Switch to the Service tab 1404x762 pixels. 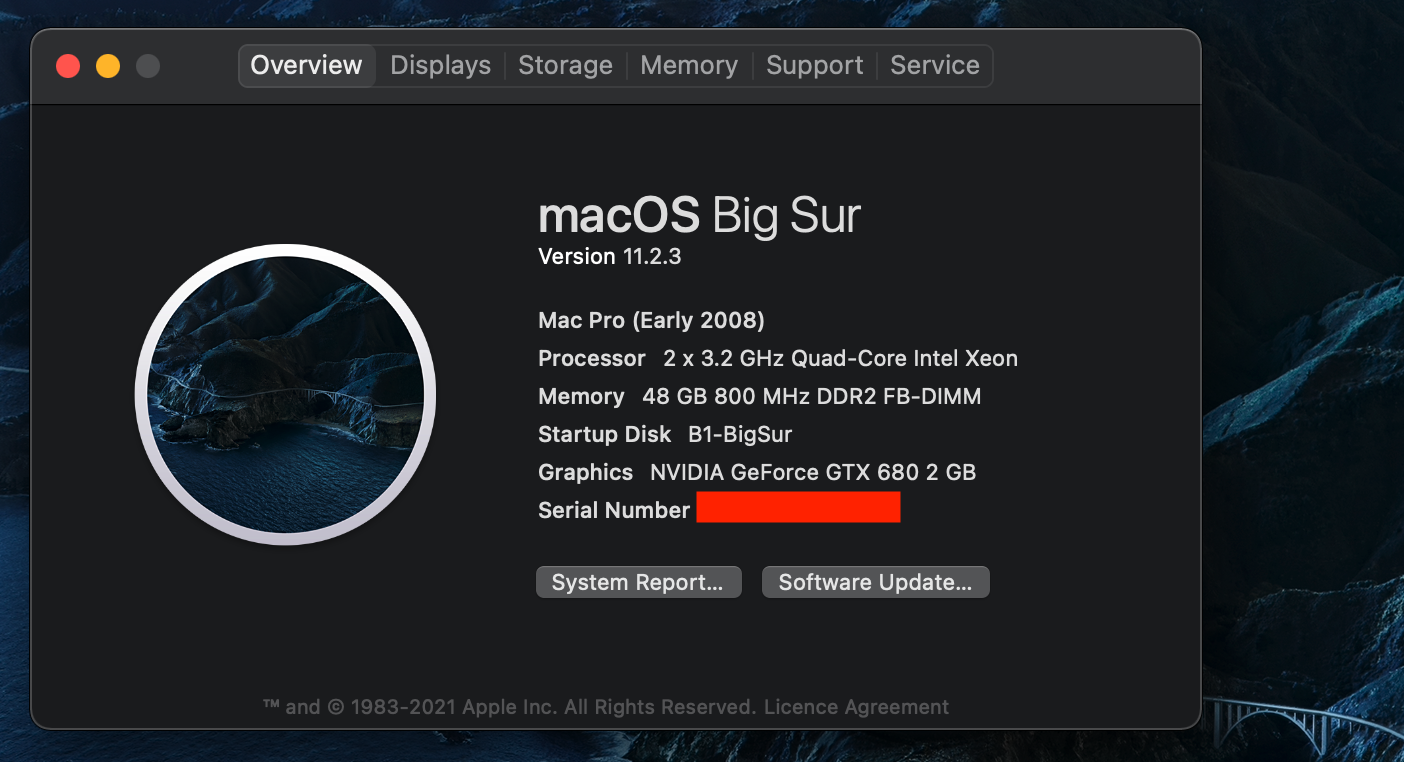pyautogui.click(x=934, y=66)
